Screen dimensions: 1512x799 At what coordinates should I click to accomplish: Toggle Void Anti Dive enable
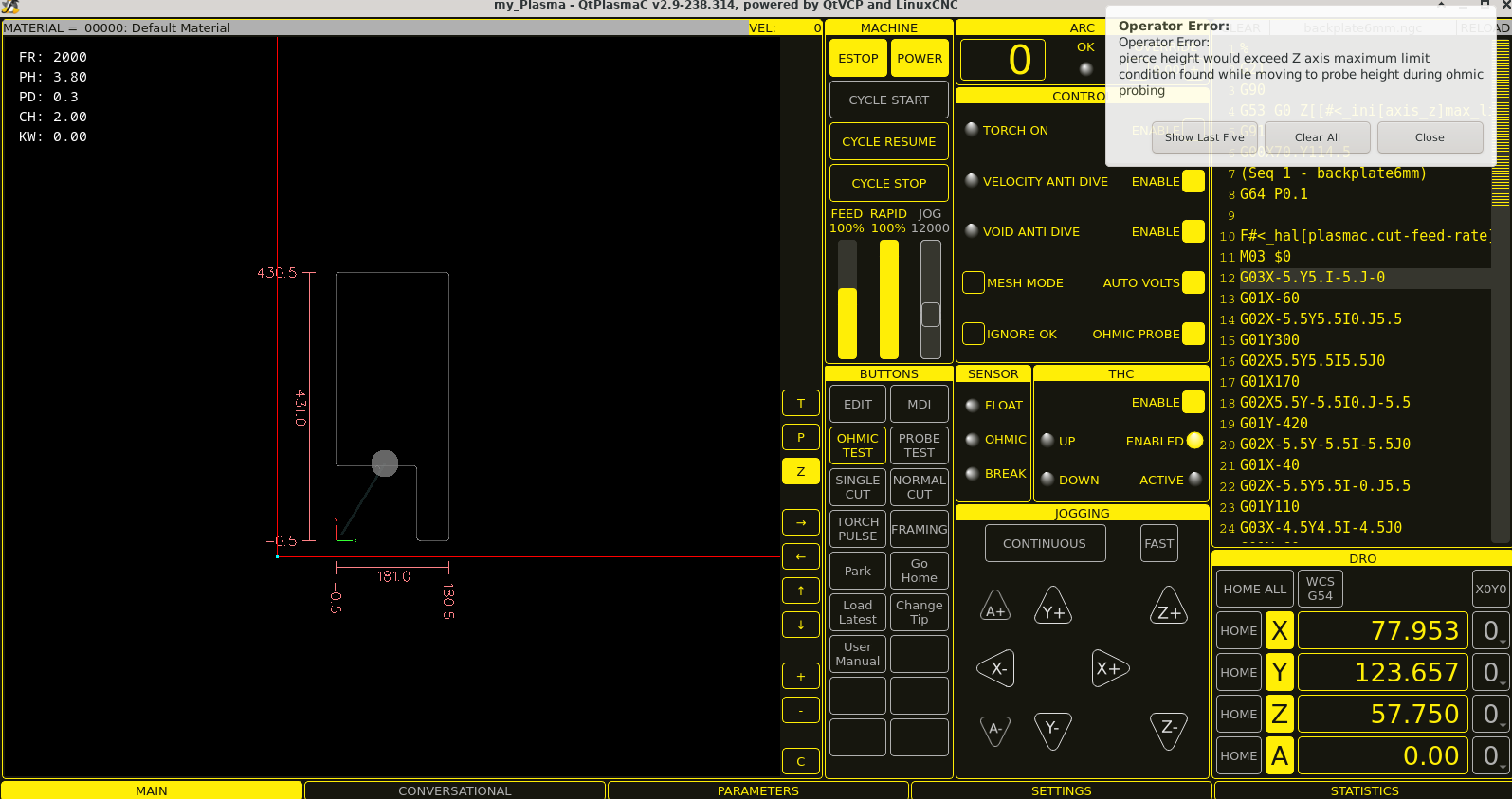[x=1193, y=231]
